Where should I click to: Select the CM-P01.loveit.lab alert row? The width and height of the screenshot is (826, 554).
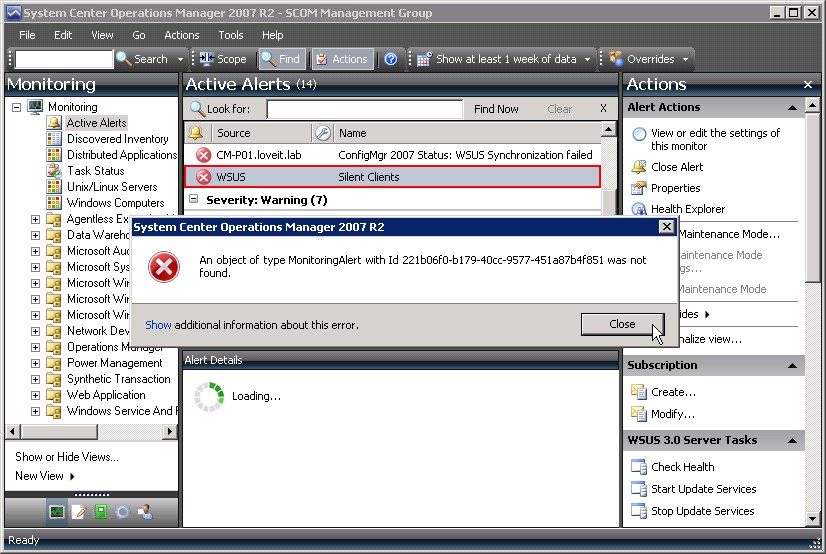[x=393, y=155]
